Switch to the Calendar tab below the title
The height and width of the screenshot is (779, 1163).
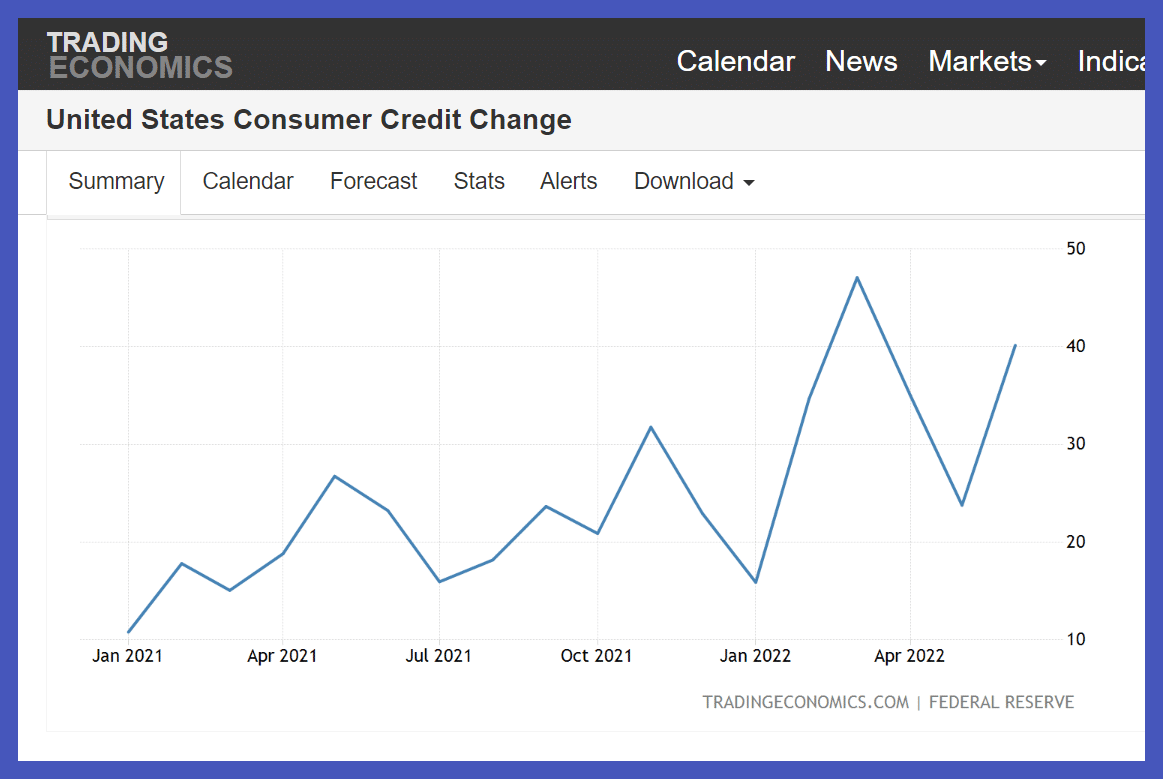click(248, 181)
